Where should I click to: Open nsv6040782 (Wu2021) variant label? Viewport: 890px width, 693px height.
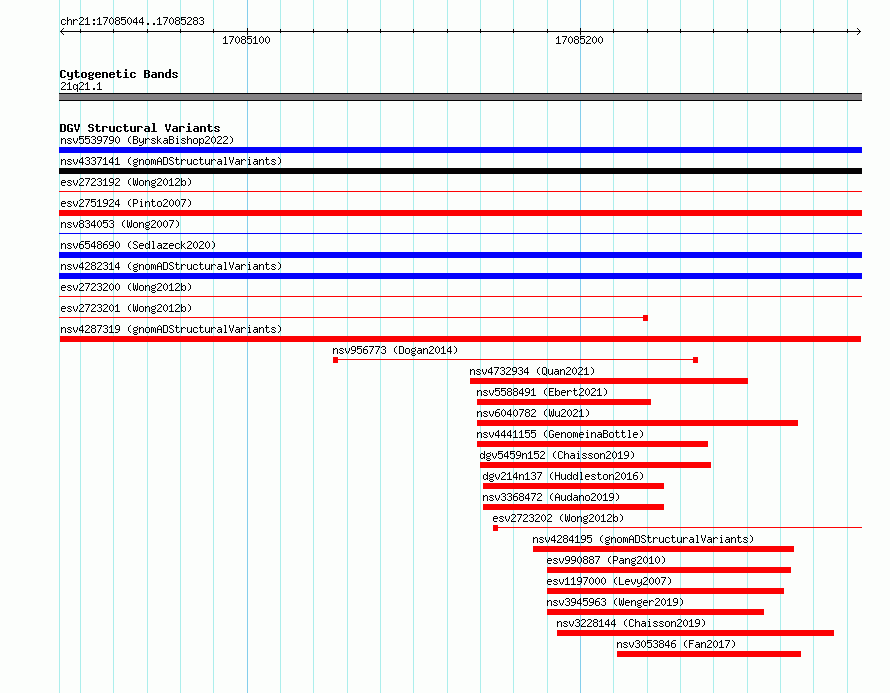pyautogui.click(x=533, y=413)
